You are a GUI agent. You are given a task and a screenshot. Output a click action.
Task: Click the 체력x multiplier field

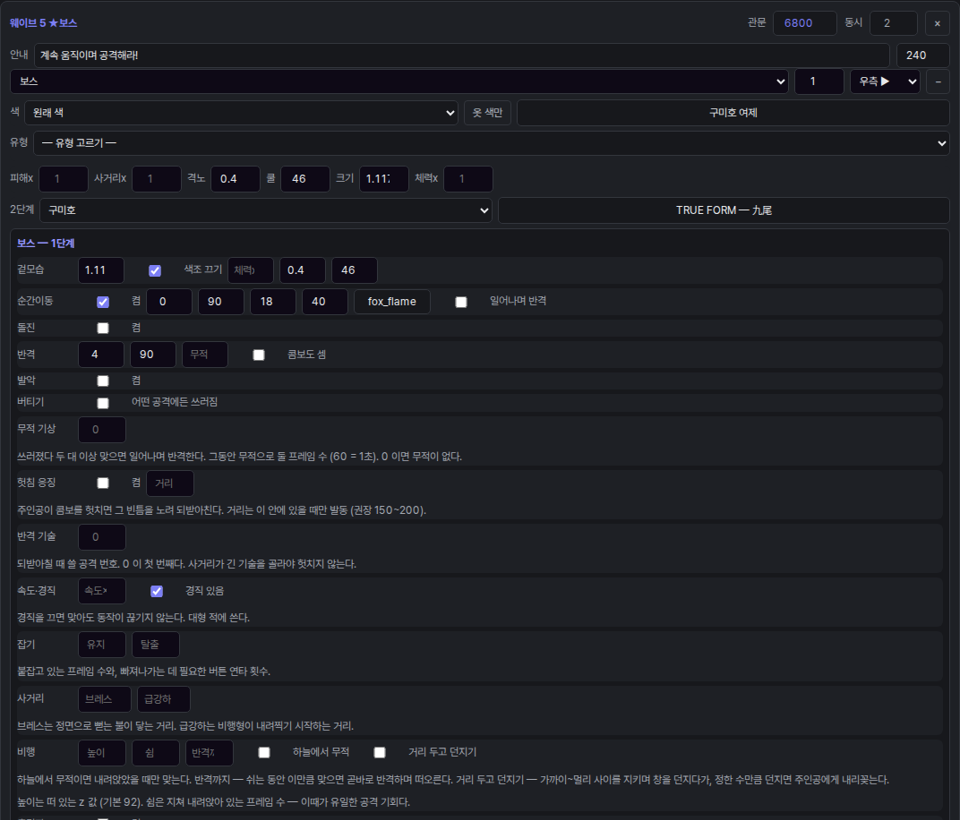click(468, 179)
